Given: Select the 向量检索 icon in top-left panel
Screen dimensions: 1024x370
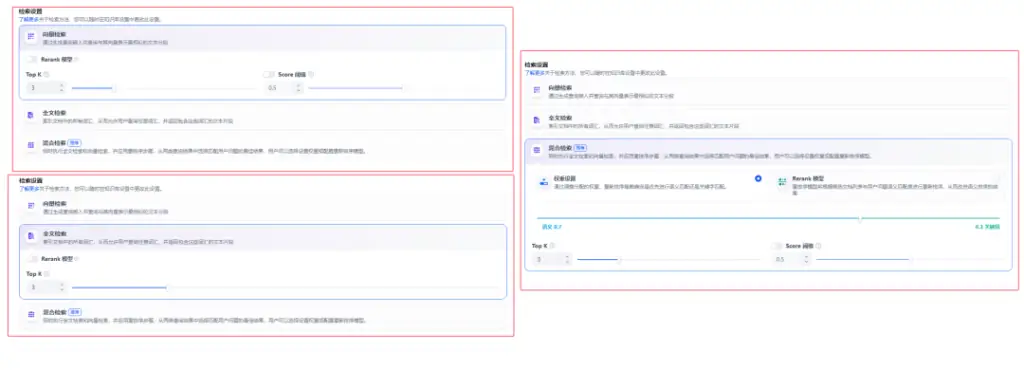Looking at the screenshot, I should (x=31, y=37).
